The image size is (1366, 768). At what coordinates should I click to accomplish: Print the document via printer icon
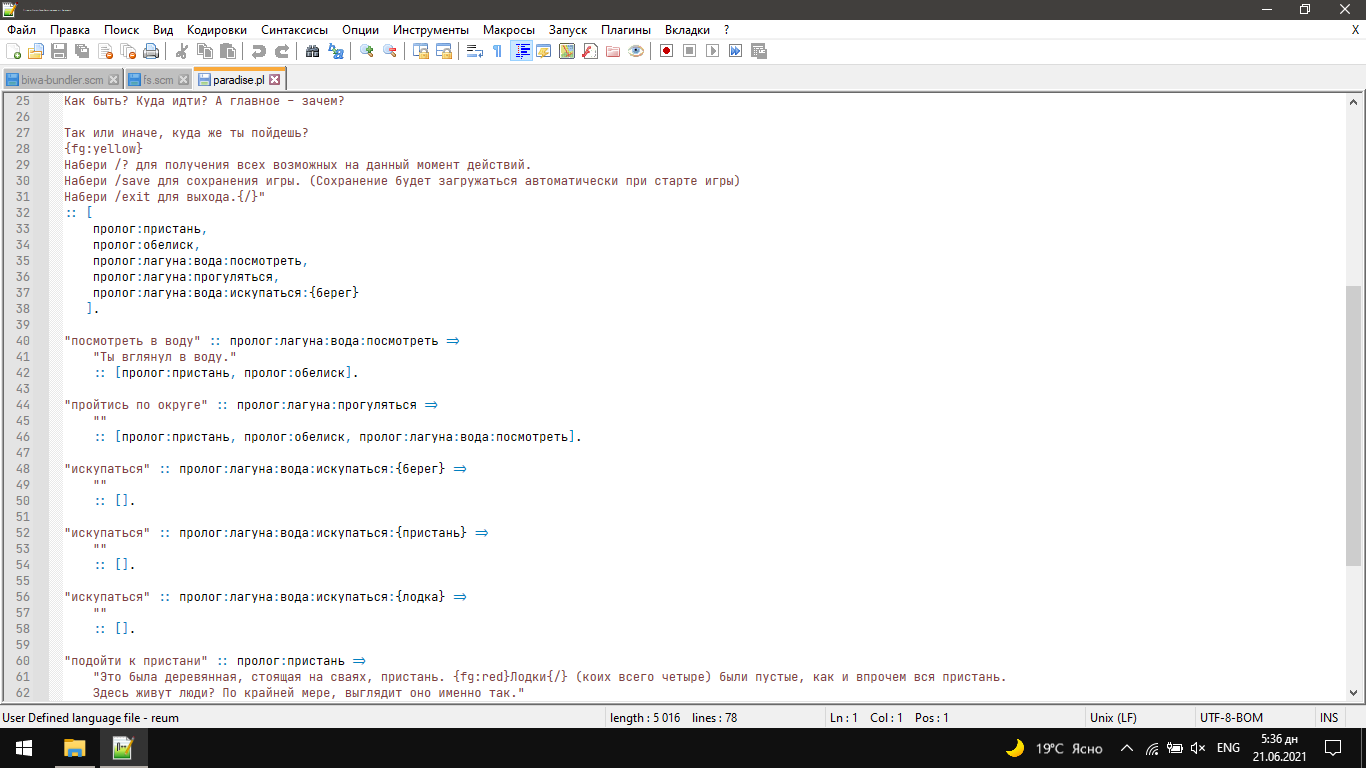coord(151,51)
